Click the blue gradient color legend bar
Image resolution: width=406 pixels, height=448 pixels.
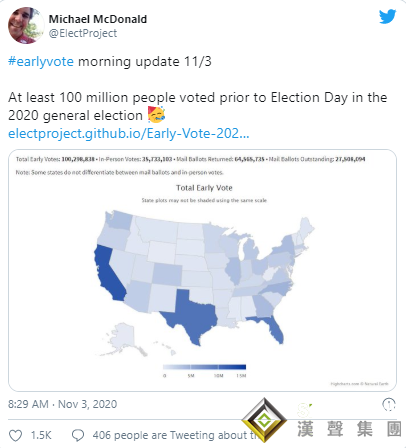click(204, 367)
